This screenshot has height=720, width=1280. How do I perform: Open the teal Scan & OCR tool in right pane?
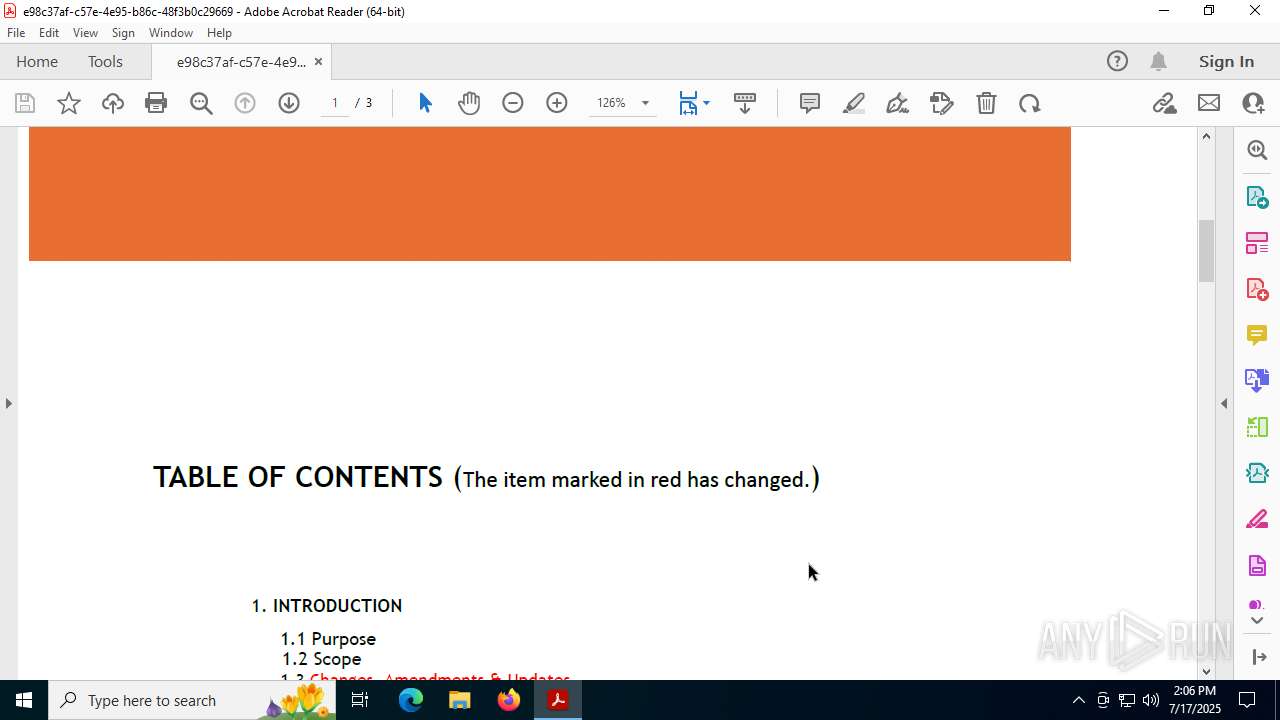click(1257, 473)
